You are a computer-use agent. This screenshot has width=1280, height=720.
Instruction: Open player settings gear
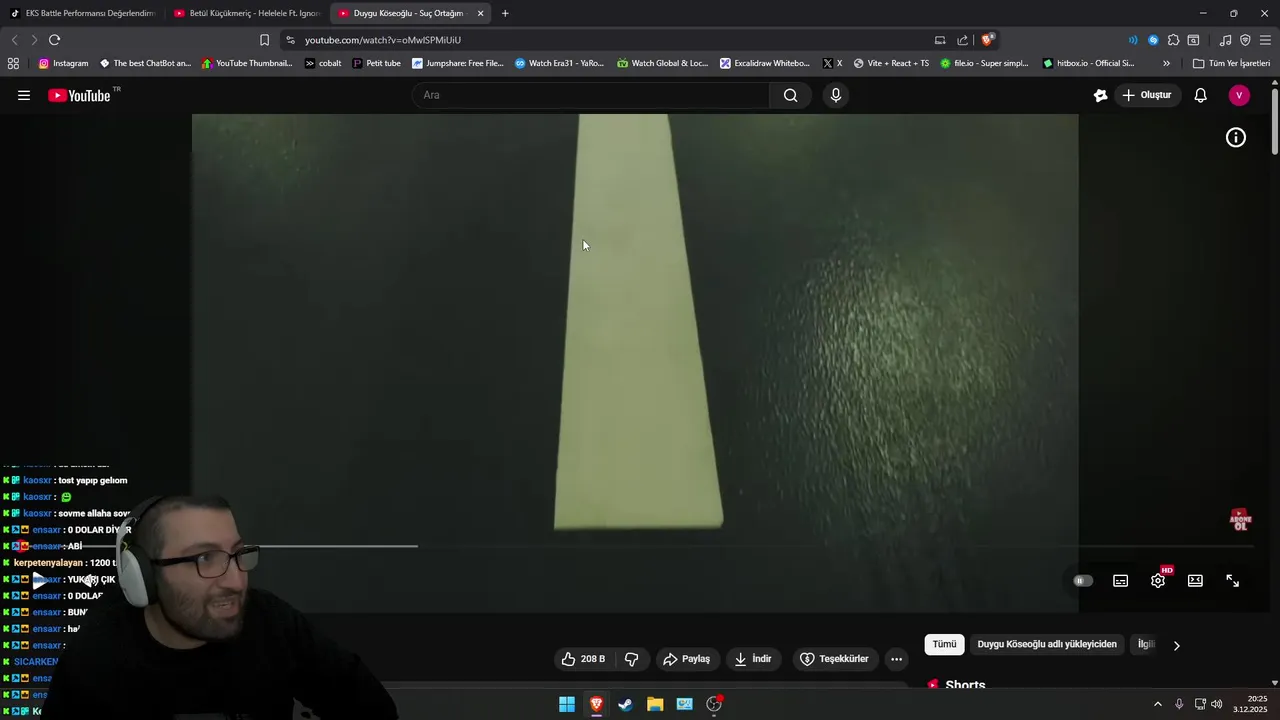[x=1158, y=581]
